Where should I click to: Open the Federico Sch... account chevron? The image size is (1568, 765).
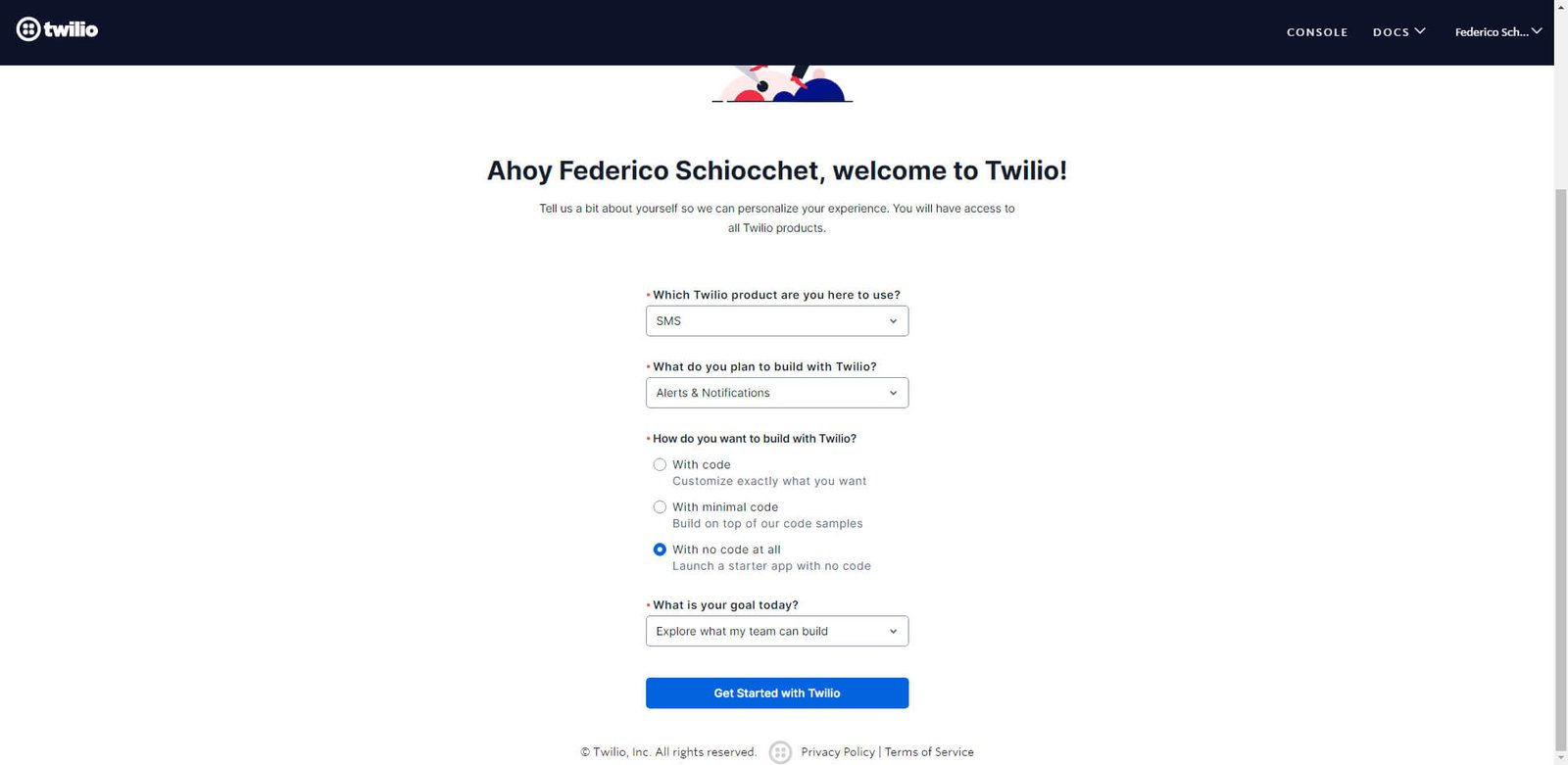click(1537, 31)
